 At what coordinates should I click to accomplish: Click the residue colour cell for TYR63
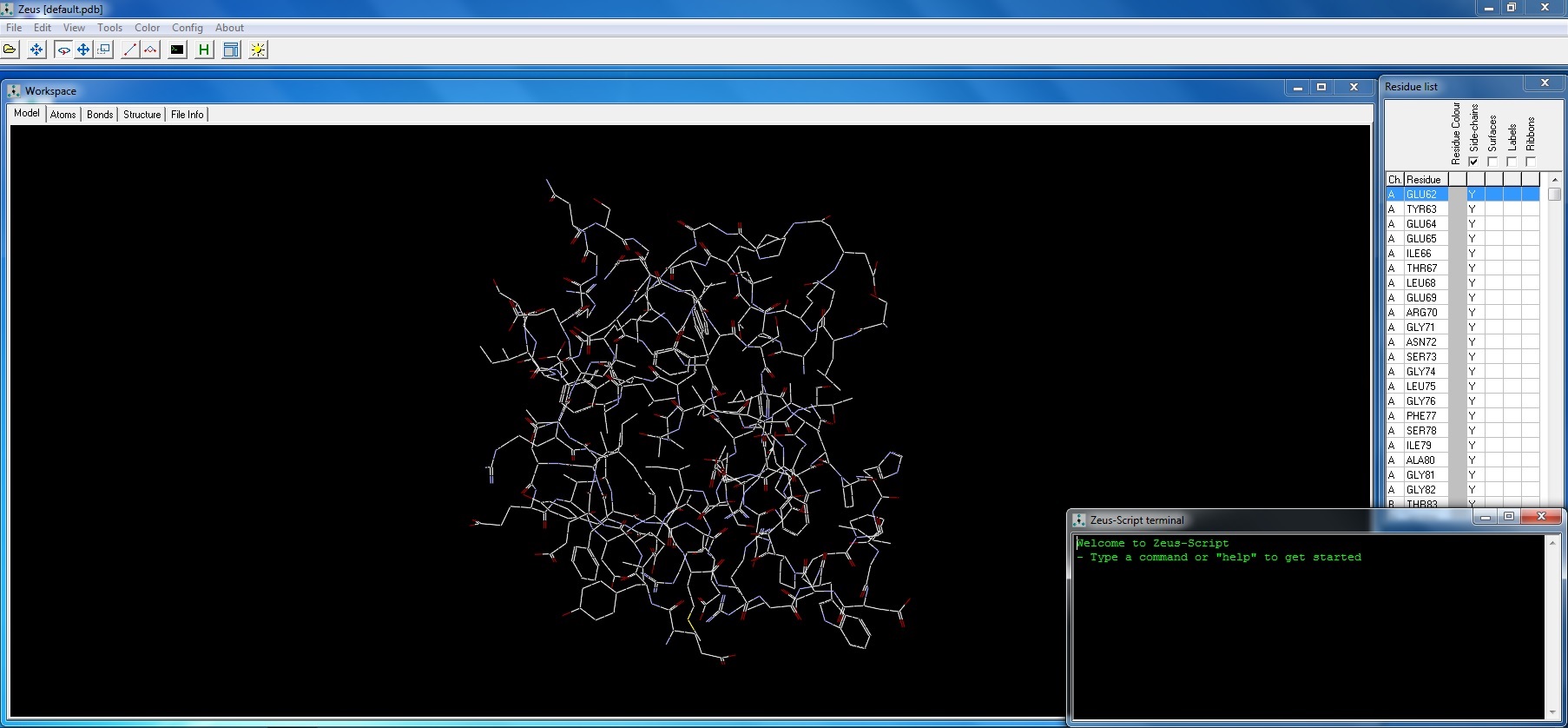1457,209
